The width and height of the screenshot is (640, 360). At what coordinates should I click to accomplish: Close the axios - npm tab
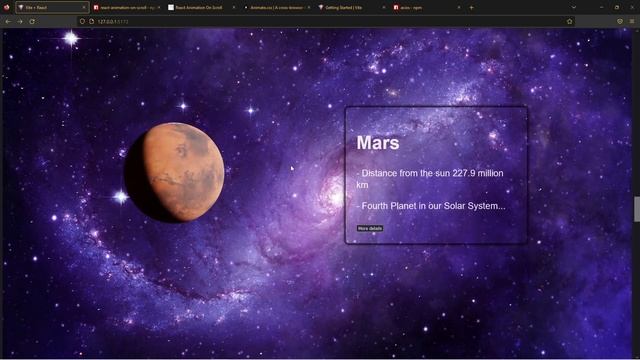coord(459,7)
